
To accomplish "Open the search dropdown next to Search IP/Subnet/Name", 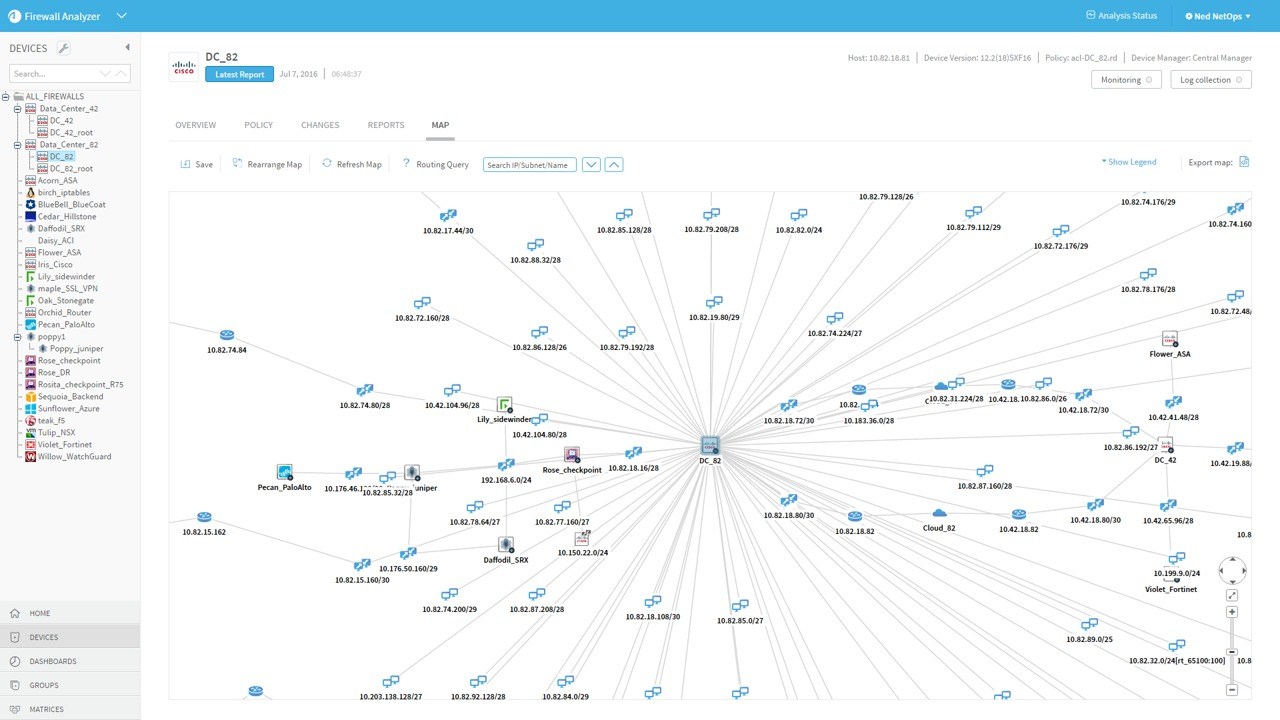I will (591, 164).
